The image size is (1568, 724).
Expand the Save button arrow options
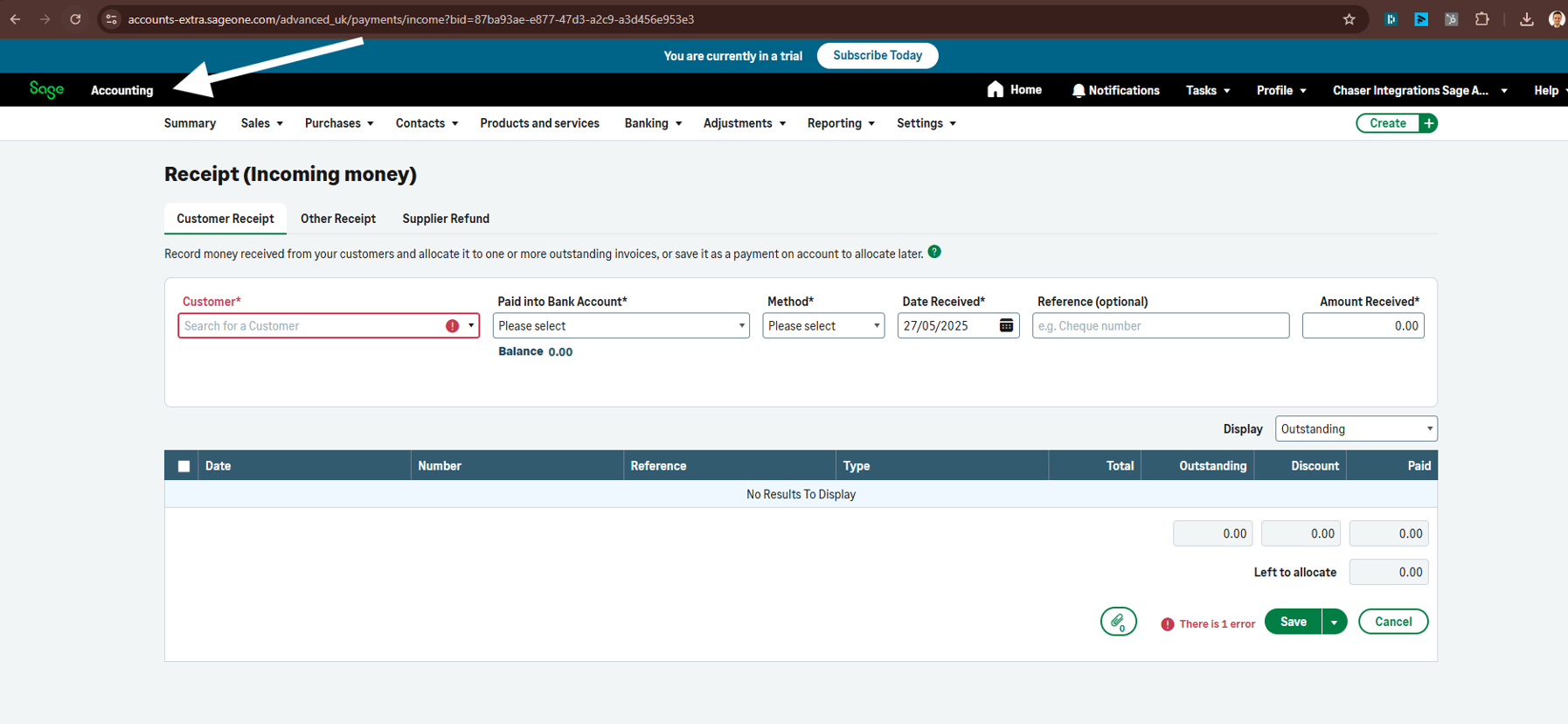pyautogui.click(x=1334, y=622)
